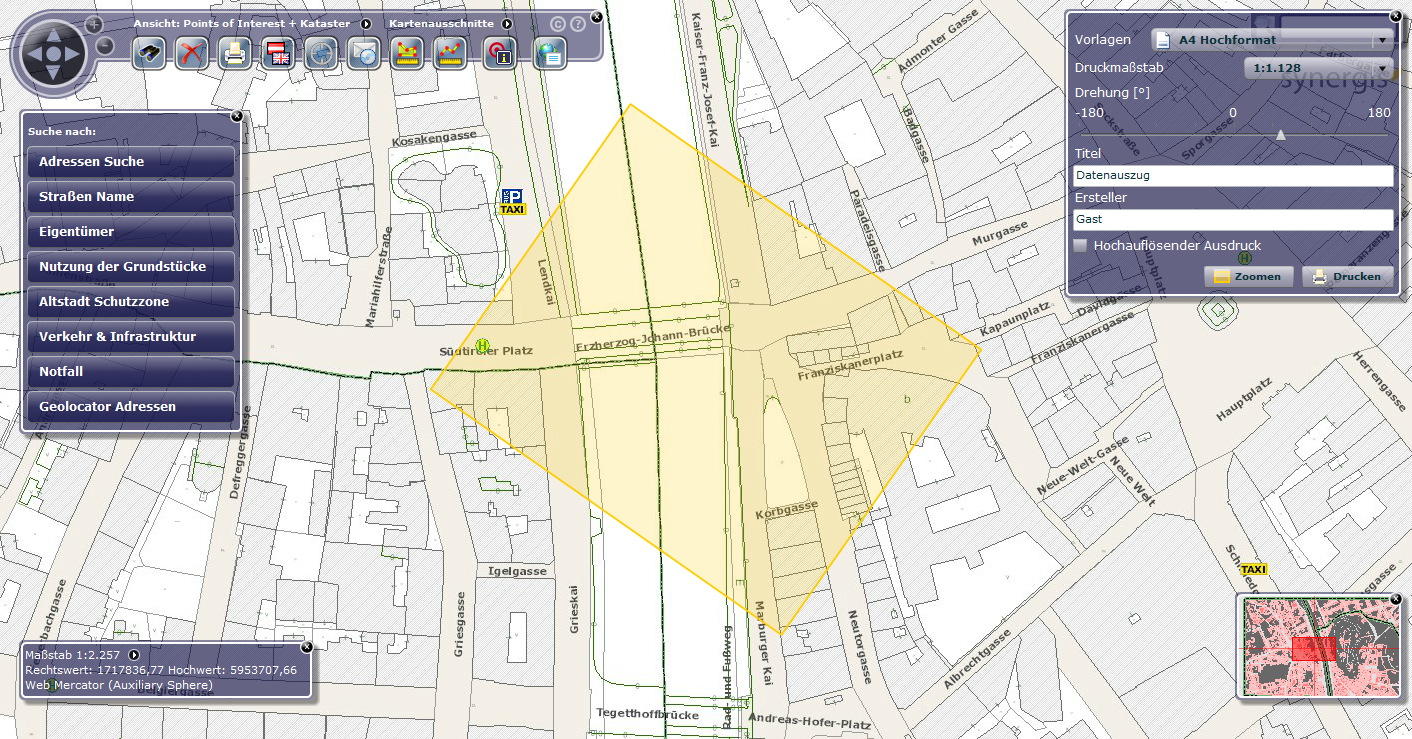The width and height of the screenshot is (1412, 739).
Task: Click the Drehung rotation slider handle
Action: tap(1280, 134)
